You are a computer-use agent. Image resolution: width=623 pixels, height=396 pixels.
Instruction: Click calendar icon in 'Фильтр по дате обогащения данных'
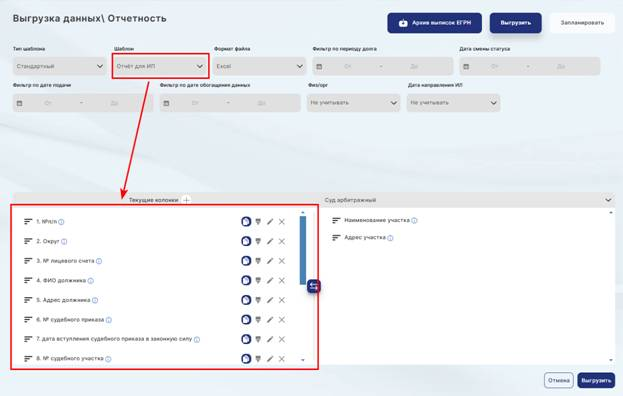[x=166, y=103]
